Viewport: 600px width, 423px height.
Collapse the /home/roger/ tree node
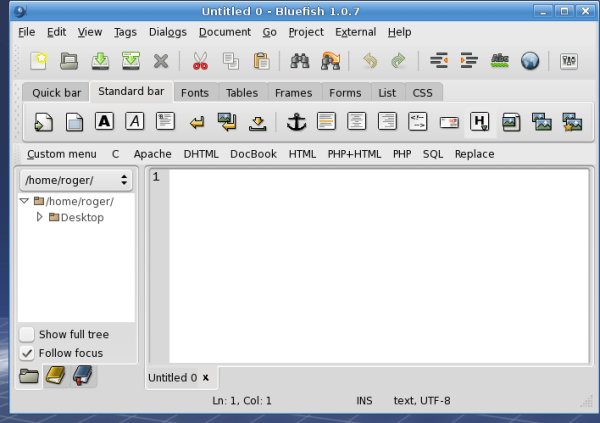click(25, 201)
